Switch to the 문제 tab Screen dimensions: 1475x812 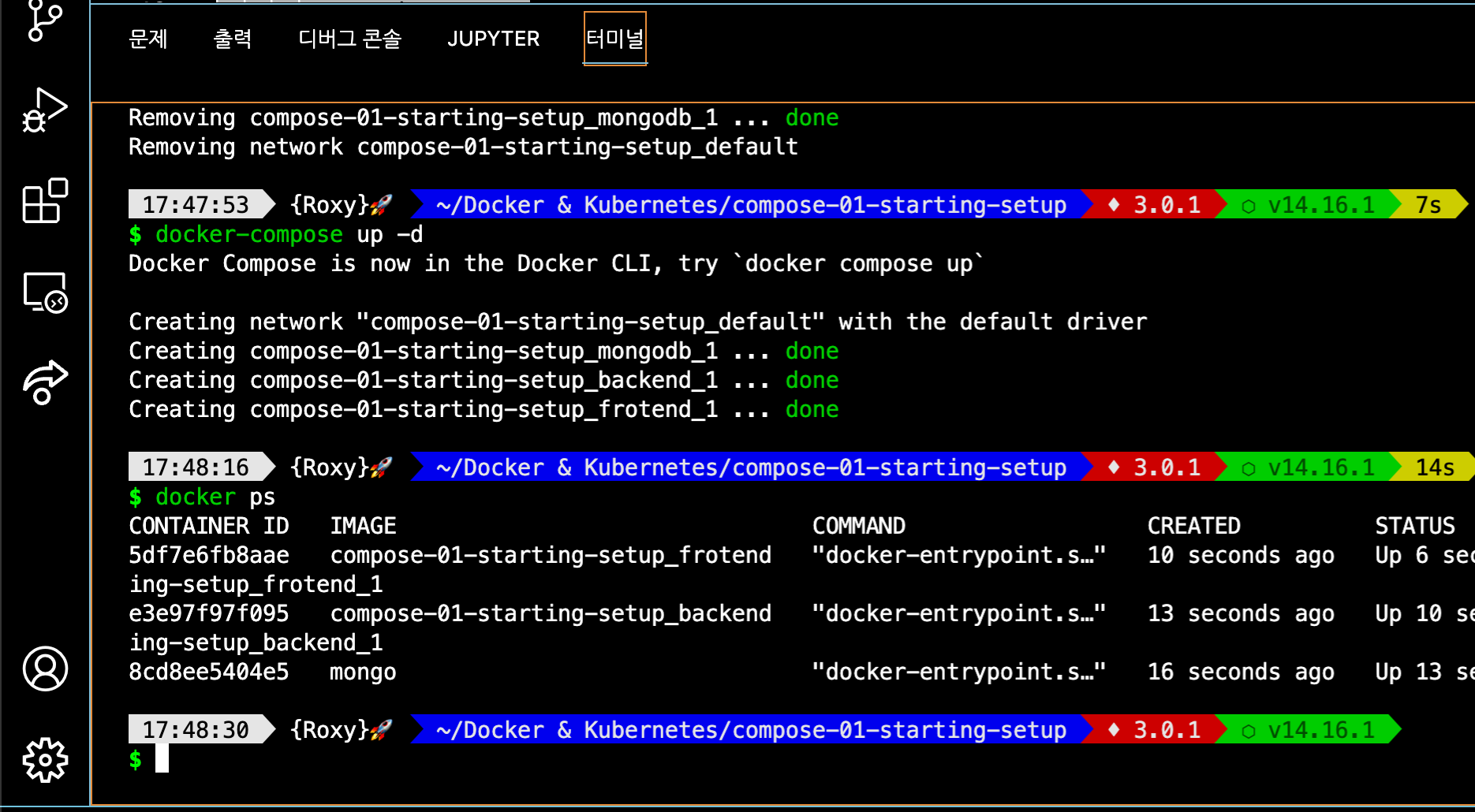tap(148, 39)
